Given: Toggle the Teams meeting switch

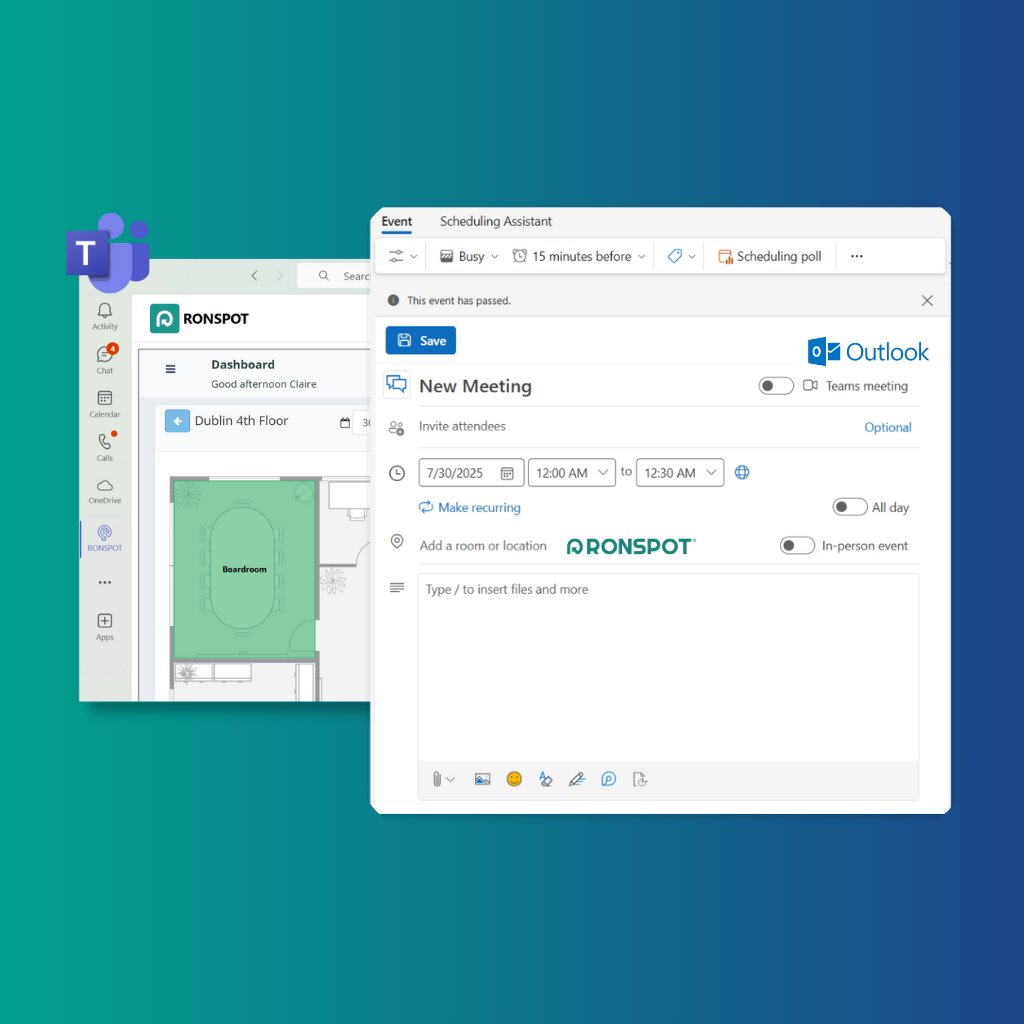Looking at the screenshot, I should (776, 386).
